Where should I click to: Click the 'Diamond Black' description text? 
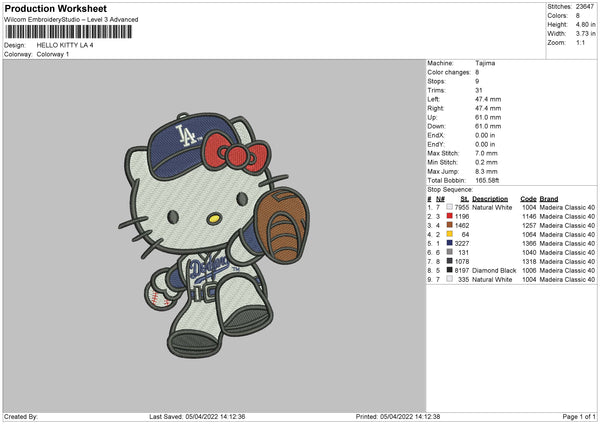click(494, 271)
